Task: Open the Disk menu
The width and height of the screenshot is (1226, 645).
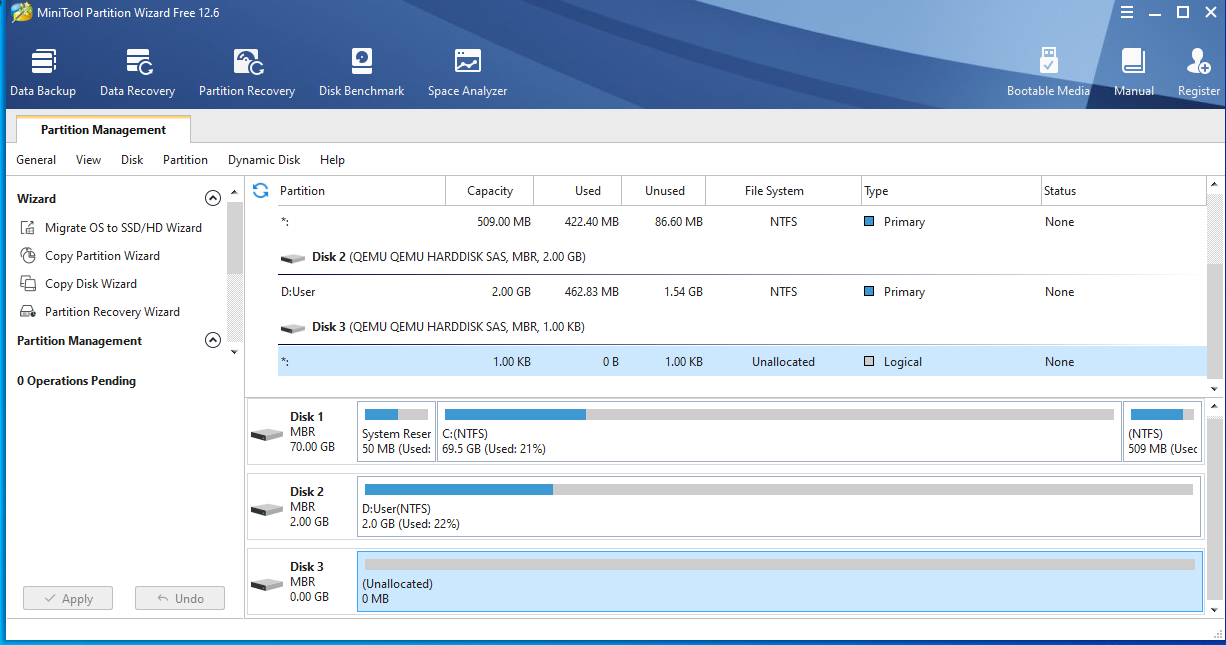Action: coord(132,160)
